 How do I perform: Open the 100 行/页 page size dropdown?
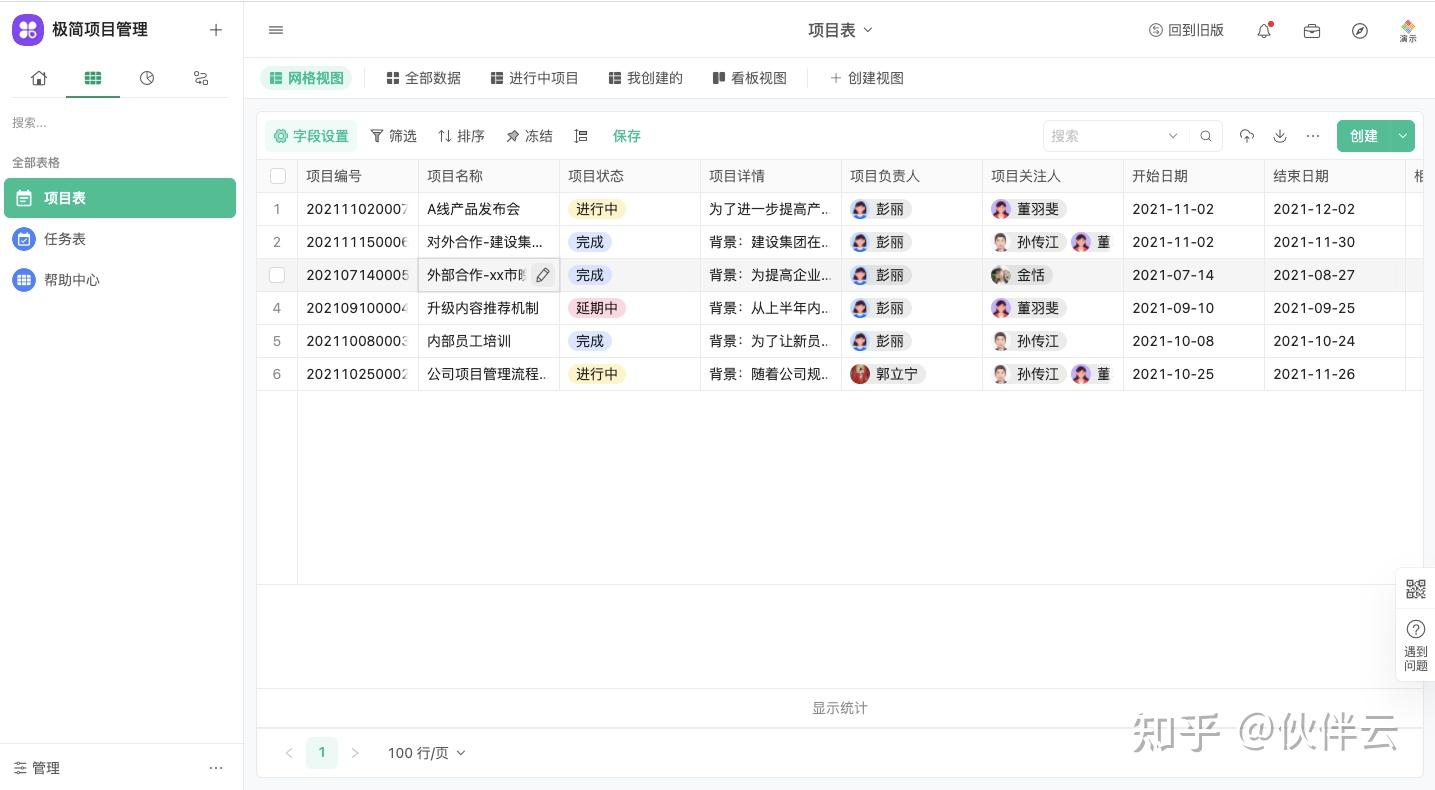click(x=426, y=753)
